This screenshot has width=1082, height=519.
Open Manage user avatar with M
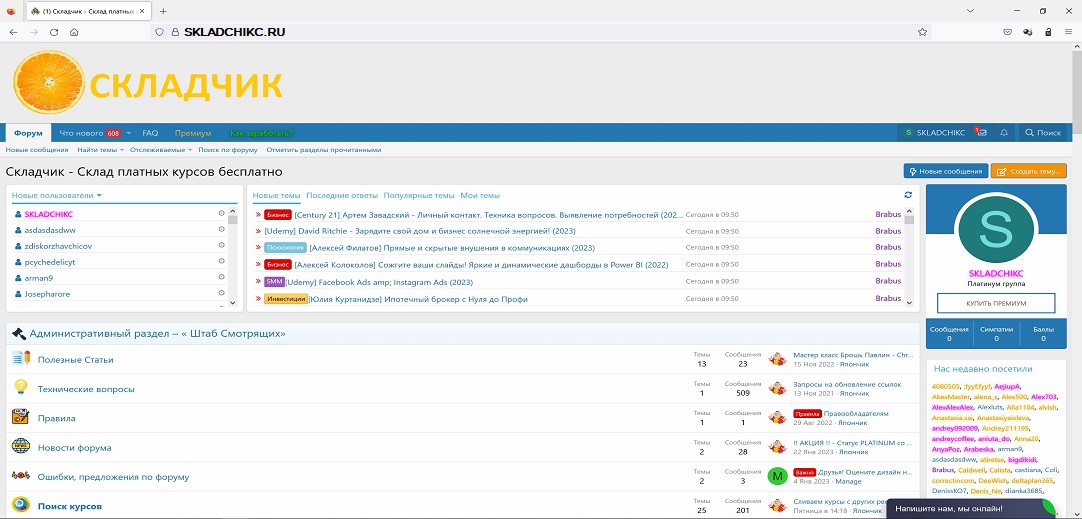(777, 476)
